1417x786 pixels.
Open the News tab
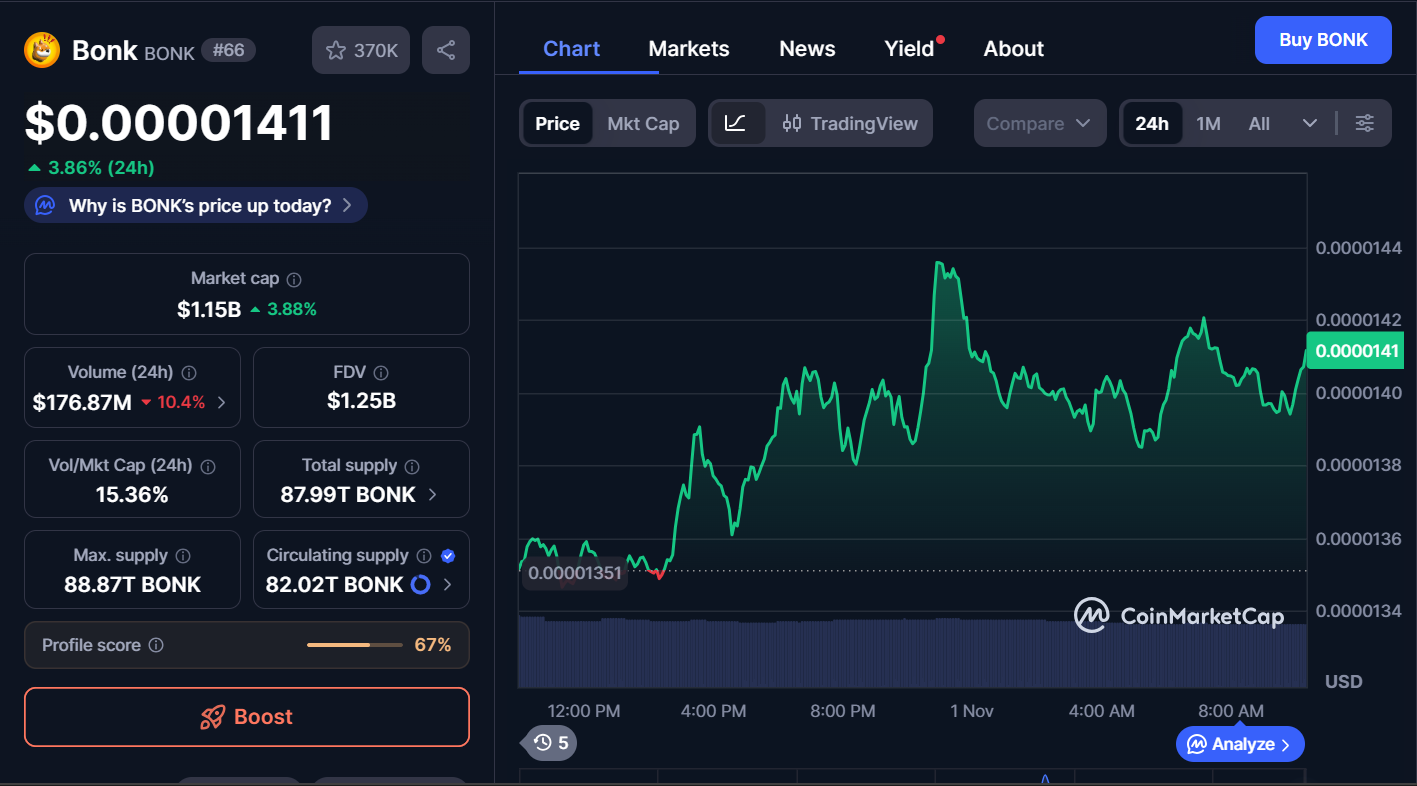click(x=807, y=49)
